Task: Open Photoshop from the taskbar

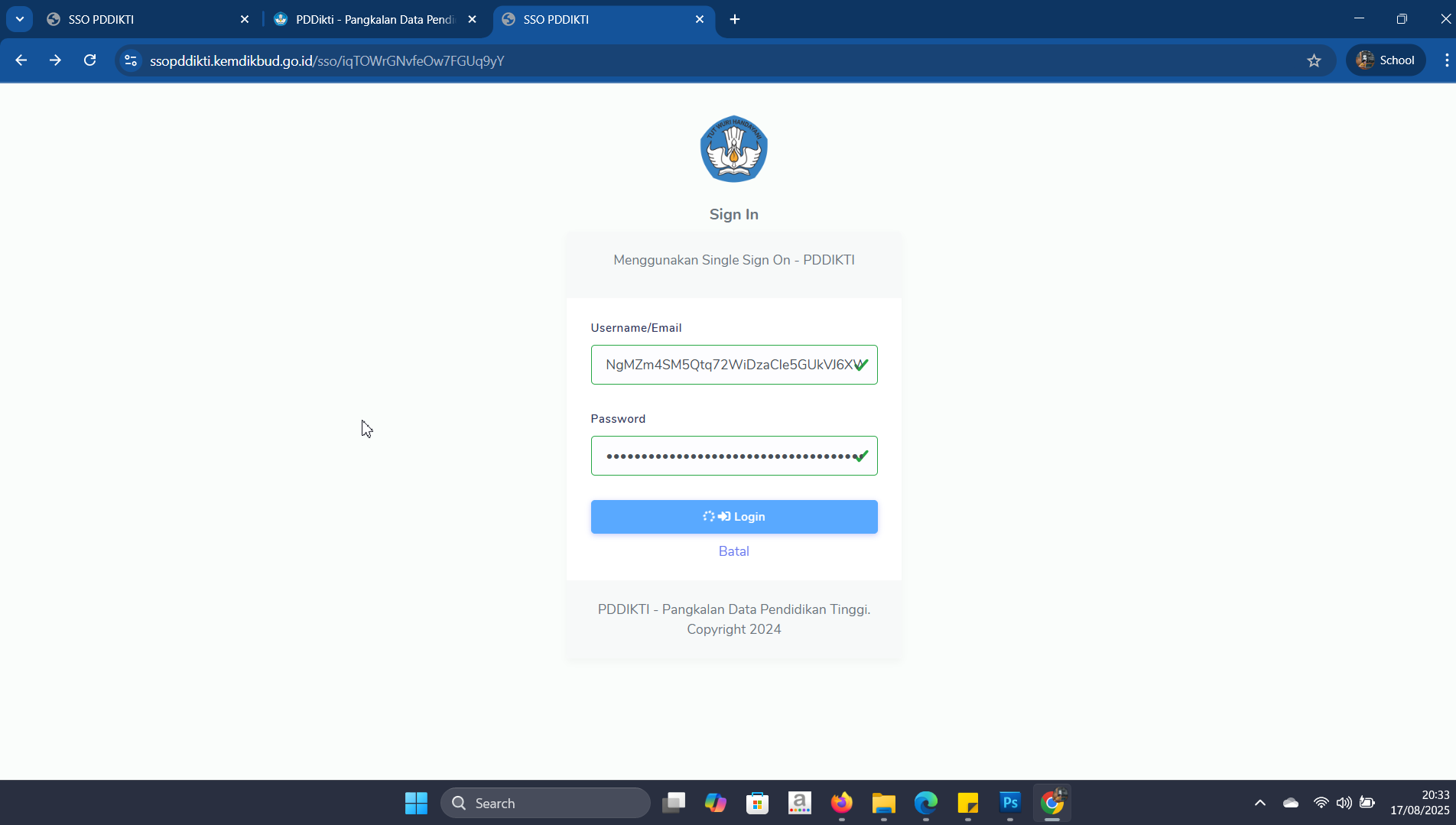Action: (x=1010, y=803)
